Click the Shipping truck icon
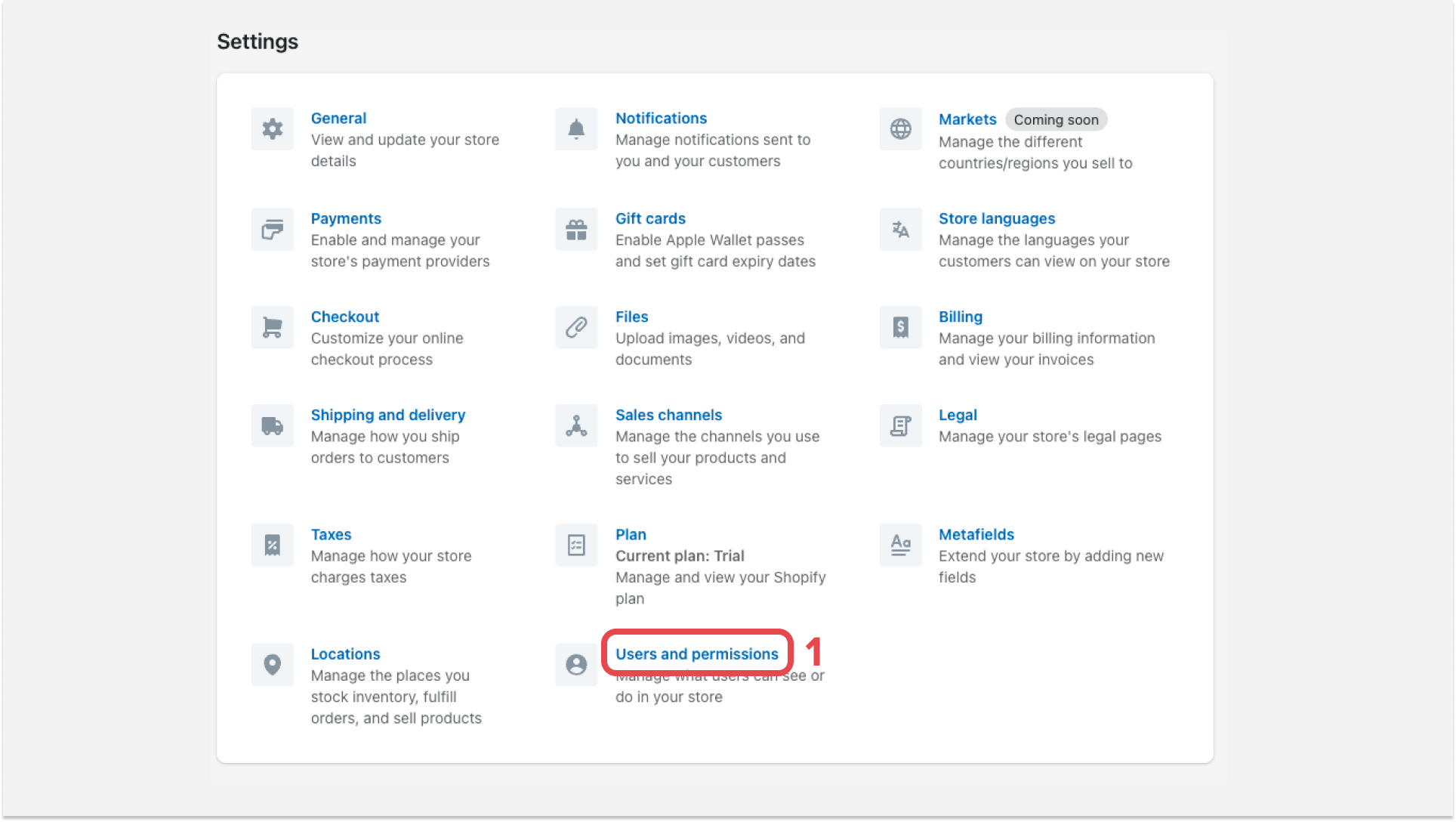 [x=272, y=425]
